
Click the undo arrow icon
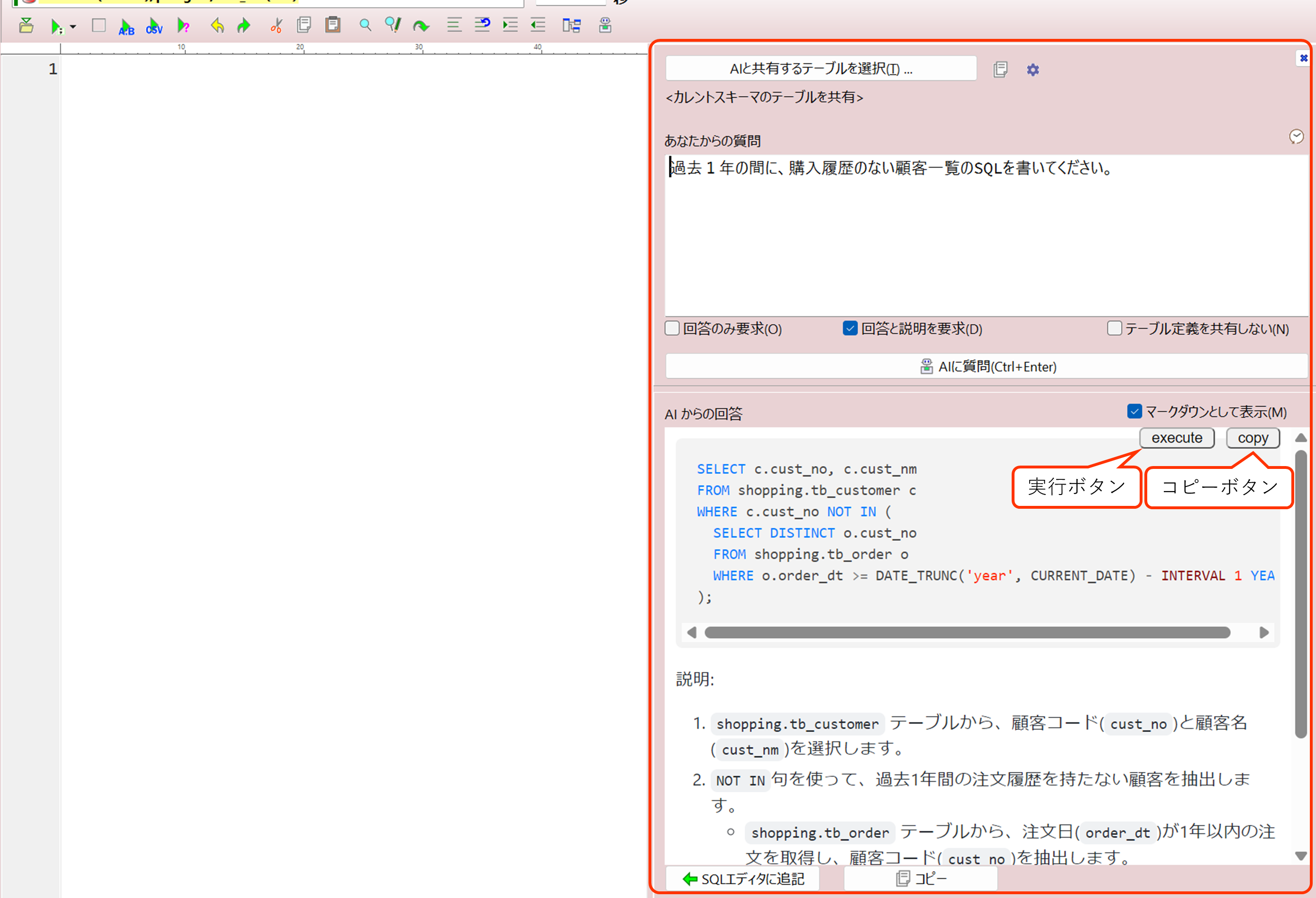[x=216, y=26]
